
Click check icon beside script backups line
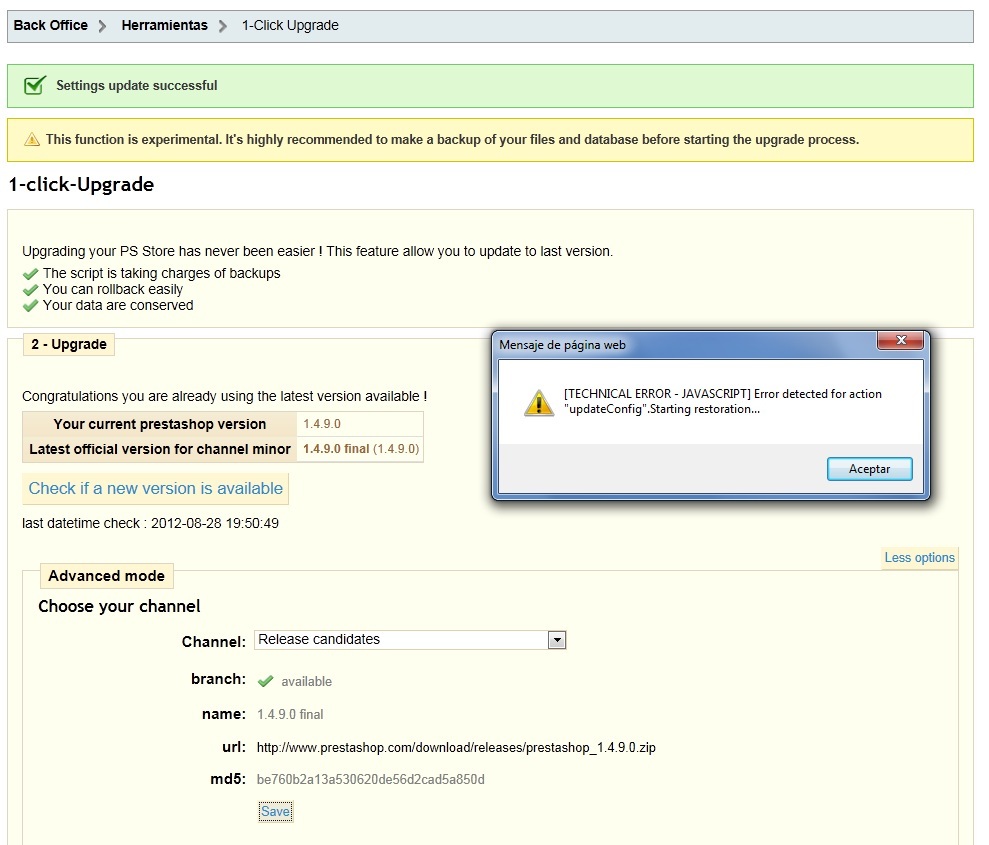(30, 274)
